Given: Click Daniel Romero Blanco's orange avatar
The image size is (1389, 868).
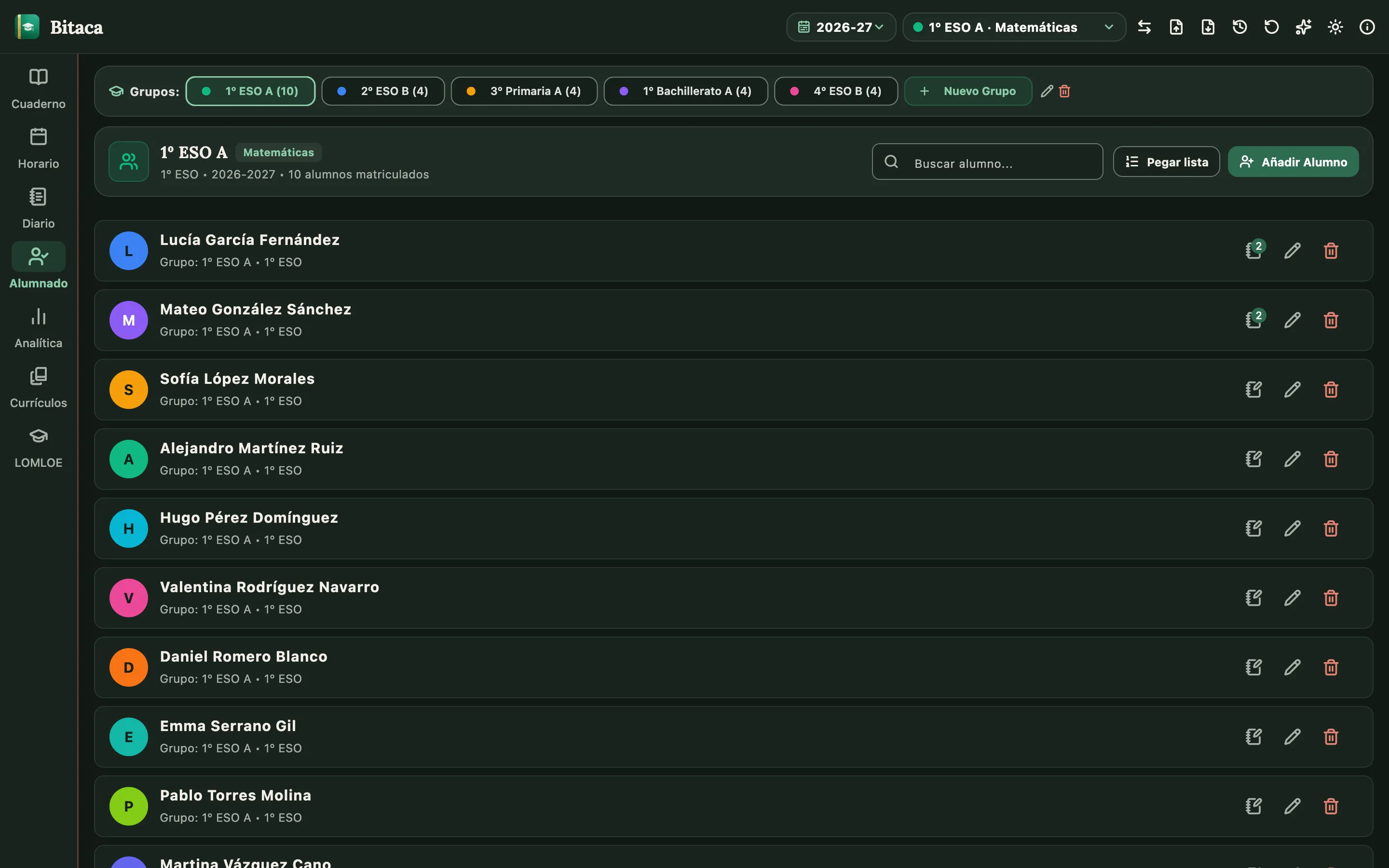Looking at the screenshot, I should (x=129, y=668).
